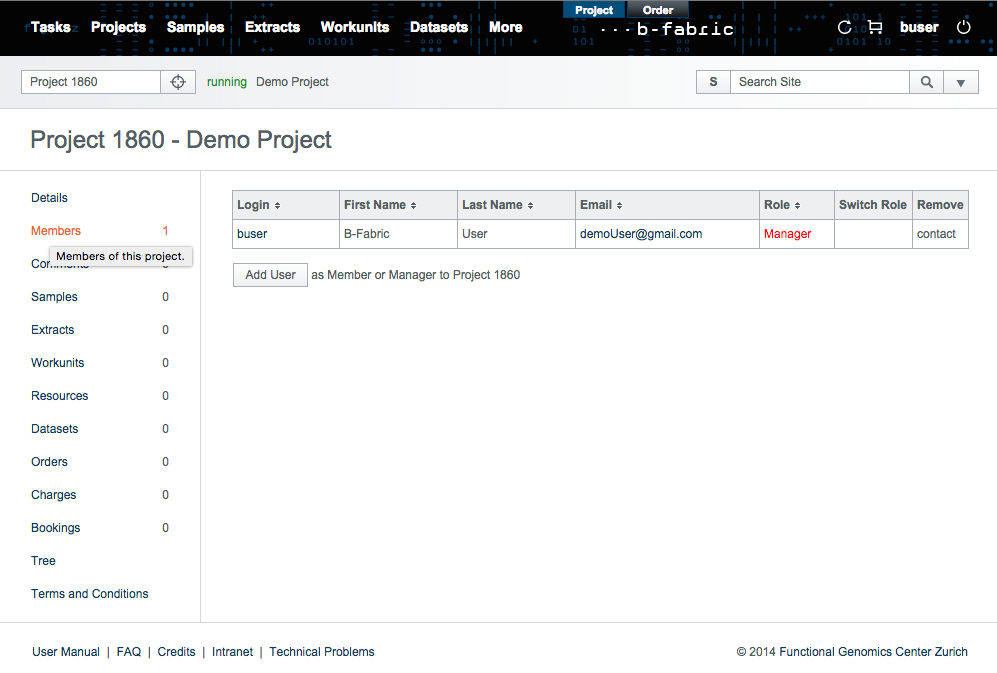Open the Intranet footer link
The width and height of the screenshot is (997, 673).
click(232, 652)
